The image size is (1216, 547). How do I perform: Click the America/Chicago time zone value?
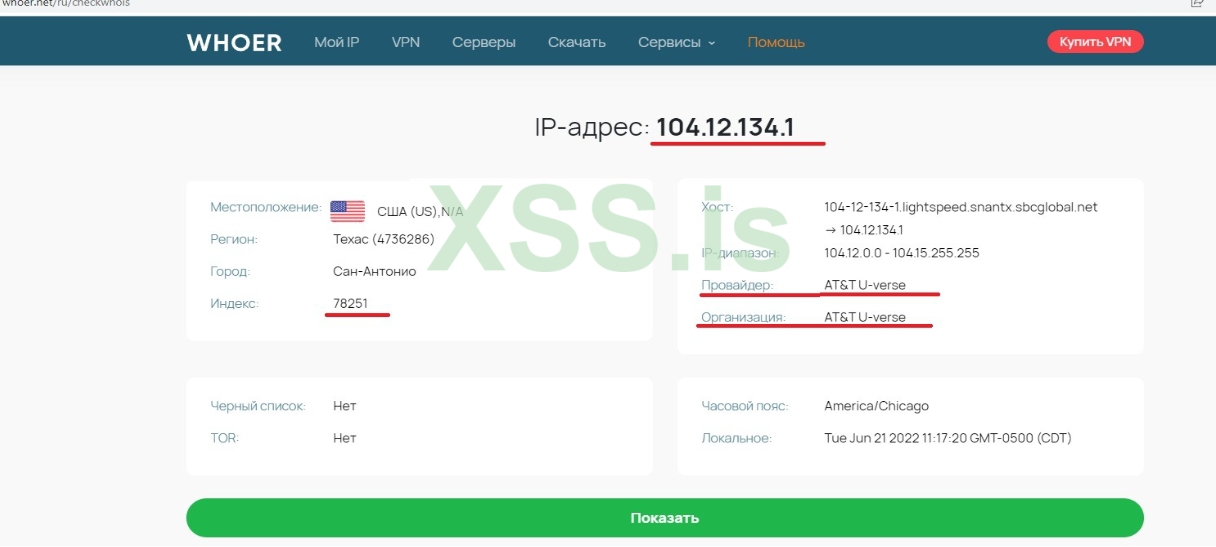(876, 406)
